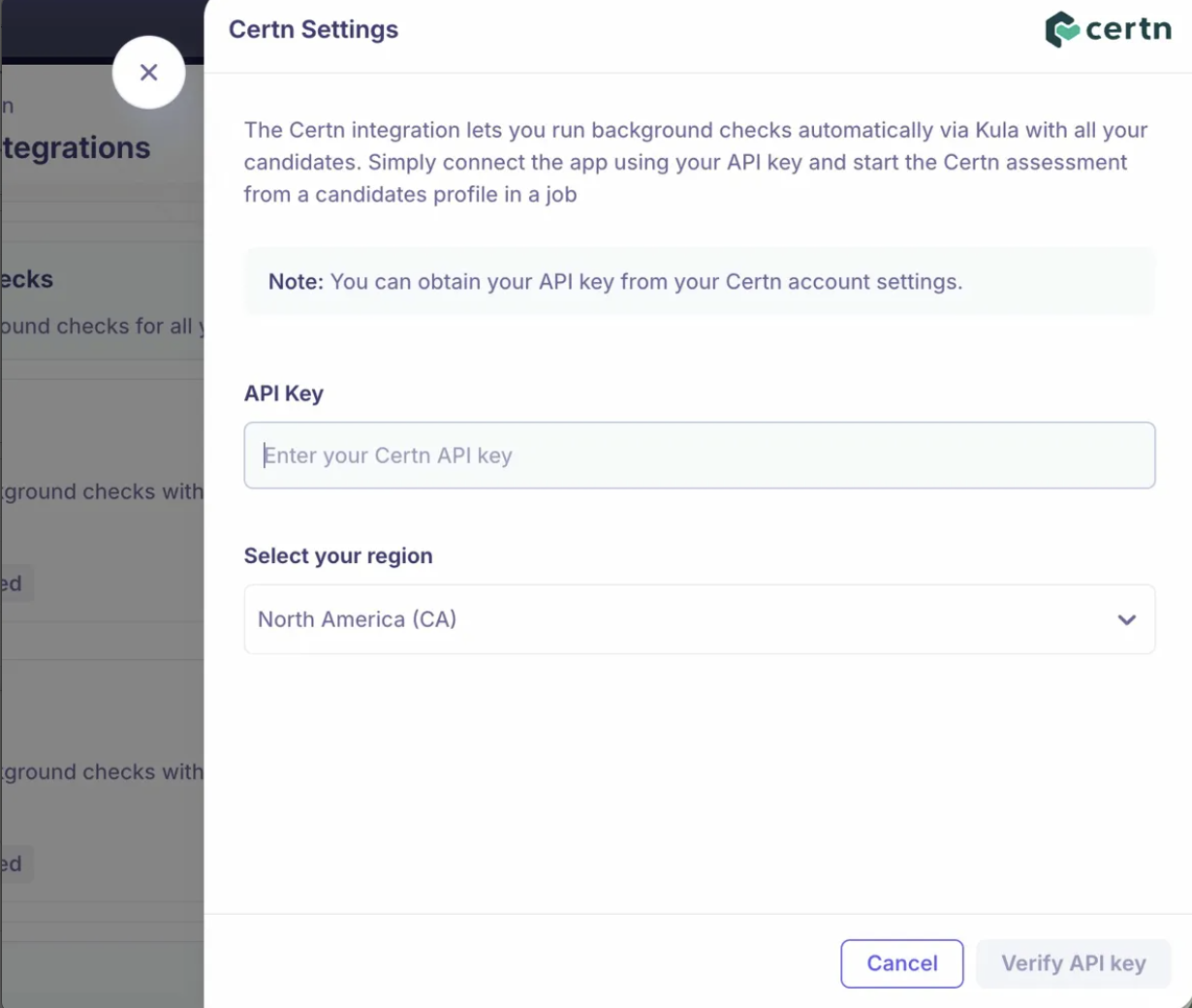Click the region dropdown chevron arrow

tap(1126, 619)
